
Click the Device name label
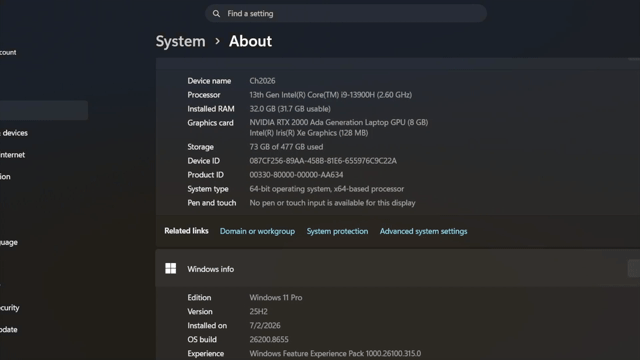pos(209,81)
